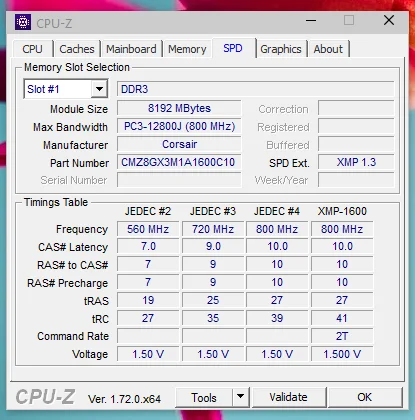Click the JEDEC #2 tRAS value 19
This screenshot has width=415, height=420.
click(x=148, y=300)
